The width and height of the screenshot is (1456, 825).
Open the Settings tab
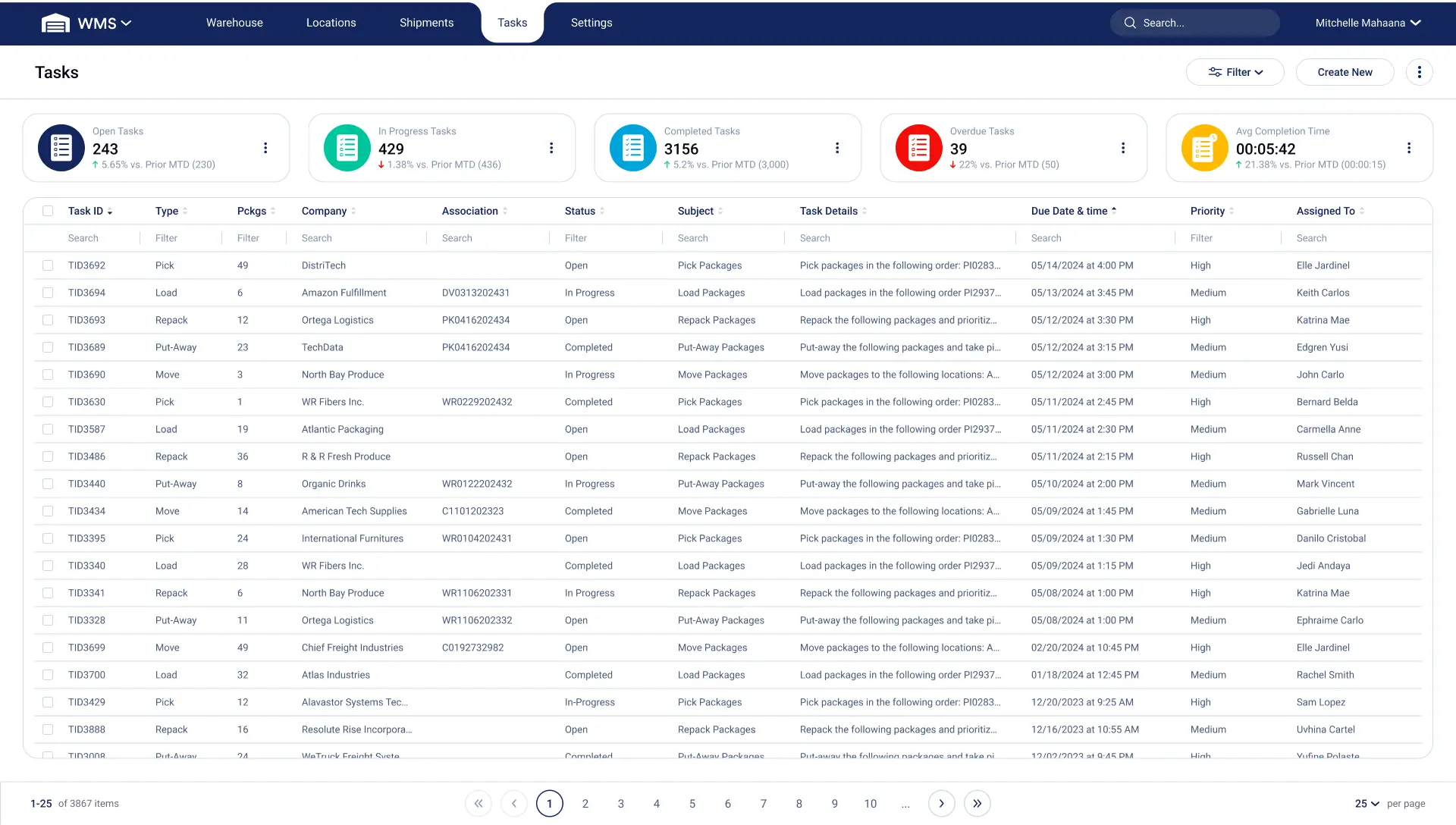(x=591, y=23)
